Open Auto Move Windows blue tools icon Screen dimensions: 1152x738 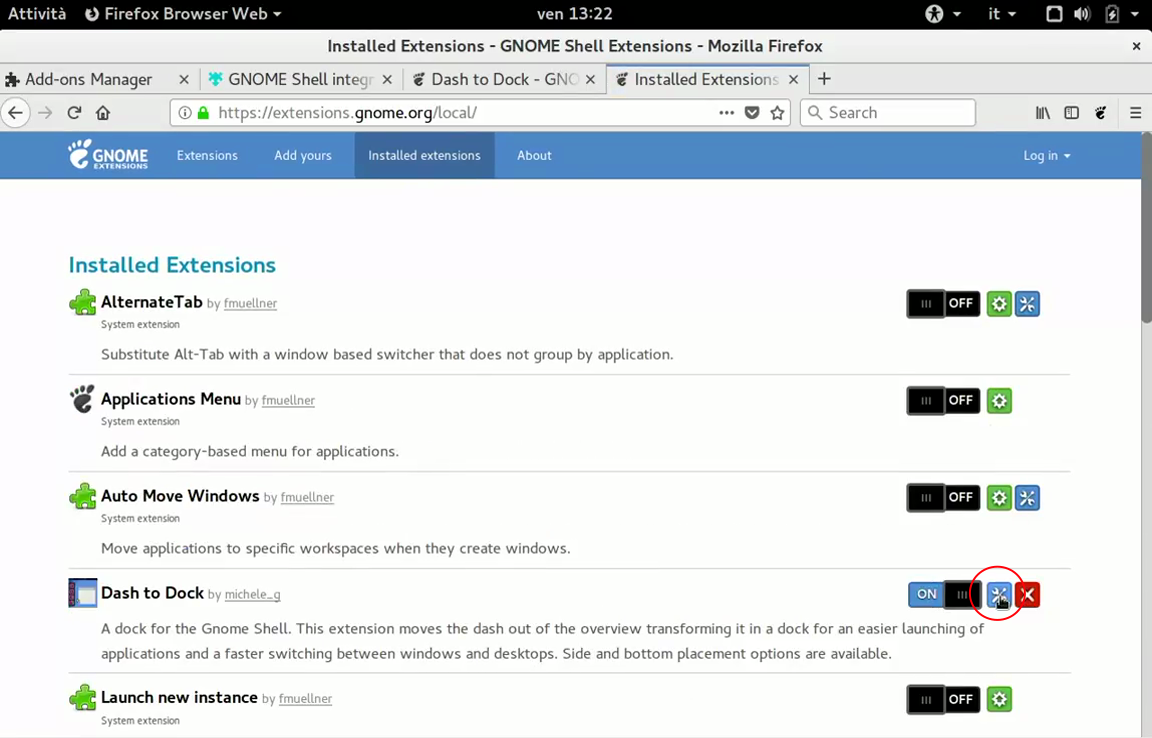pyautogui.click(x=1028, y=498)
